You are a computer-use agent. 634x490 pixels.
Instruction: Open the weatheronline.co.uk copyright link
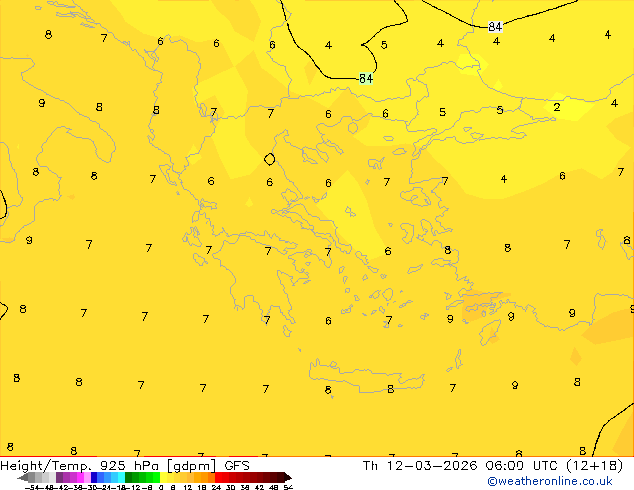coord(550,481)
